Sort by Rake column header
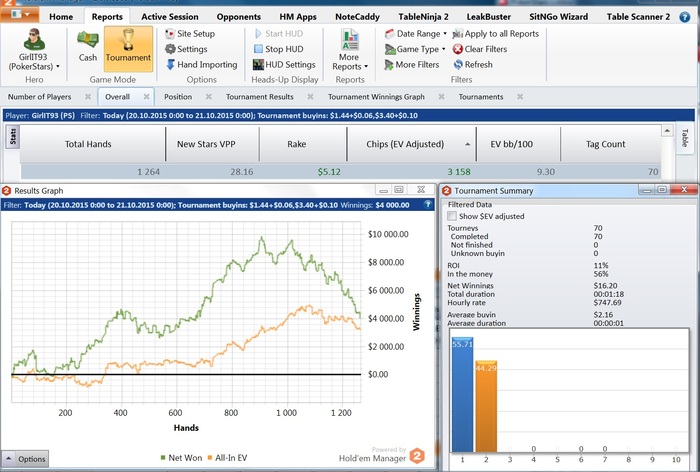This screenshot has height=472, width=700. coord(303,144)
